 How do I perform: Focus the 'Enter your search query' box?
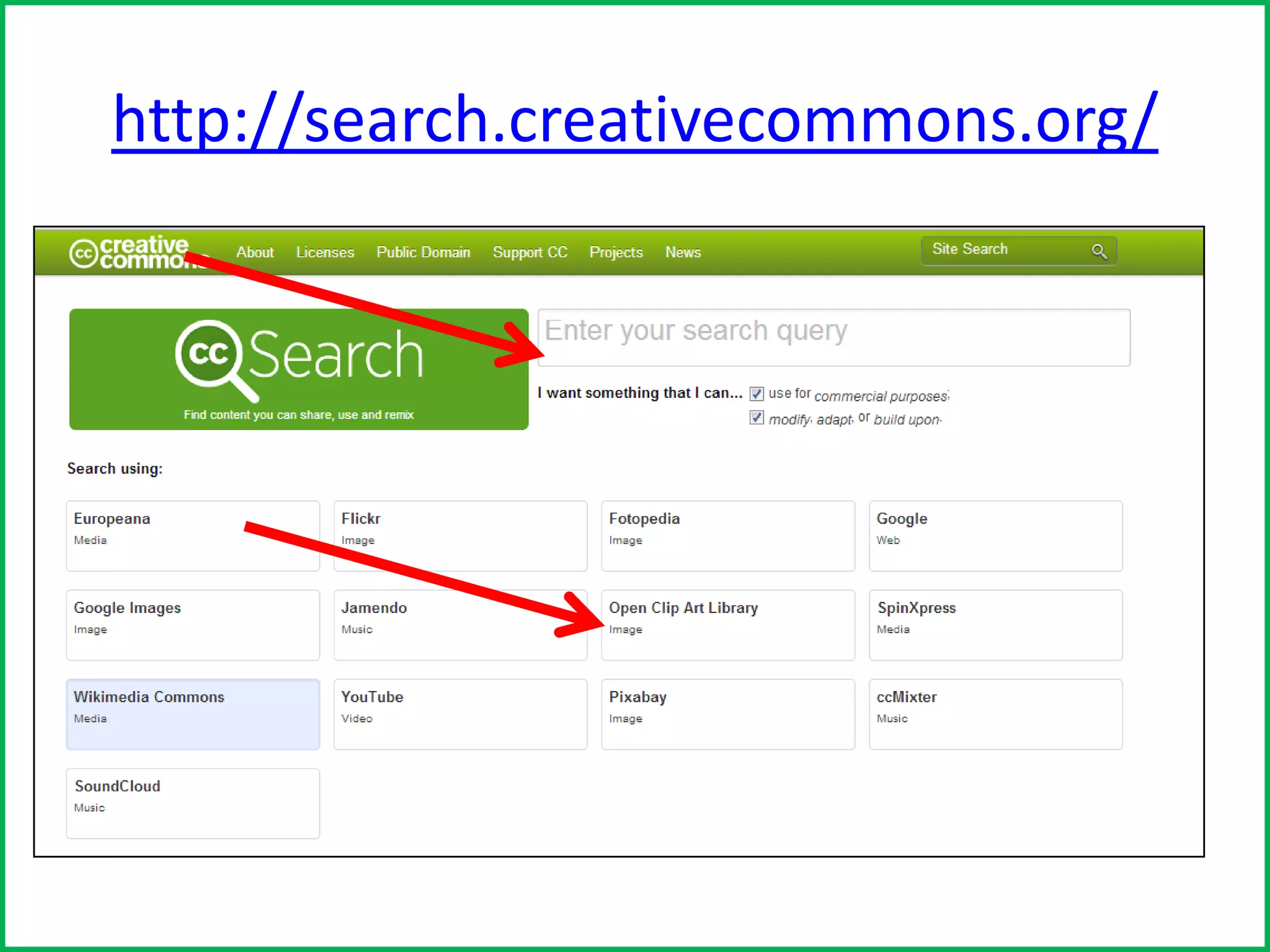tap(834, 338)
